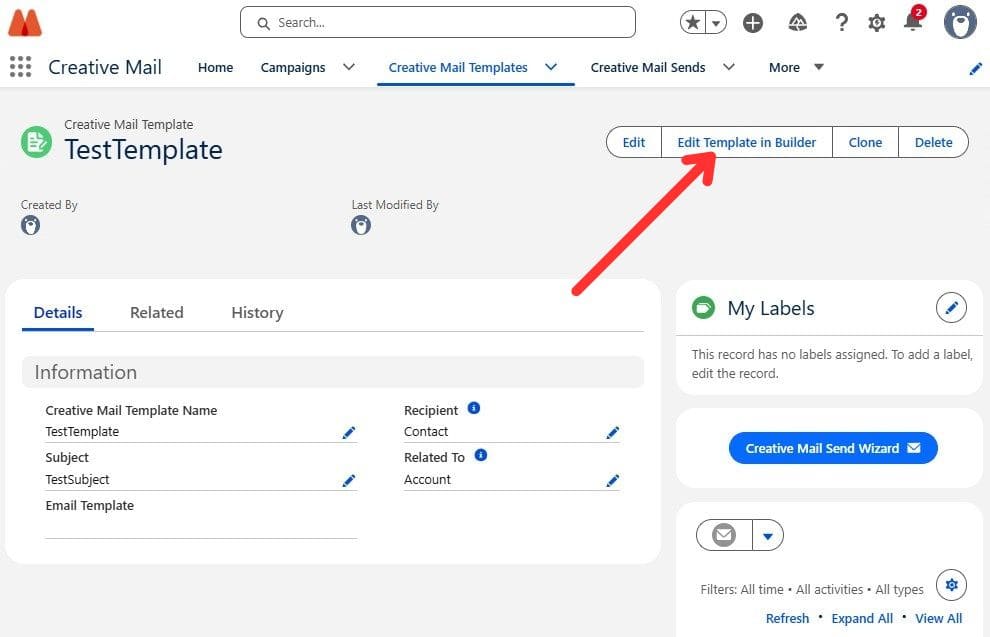990x637 pixels.
Task: Edit the Recipient field pencil icon
Action: (x=612, y=432)
